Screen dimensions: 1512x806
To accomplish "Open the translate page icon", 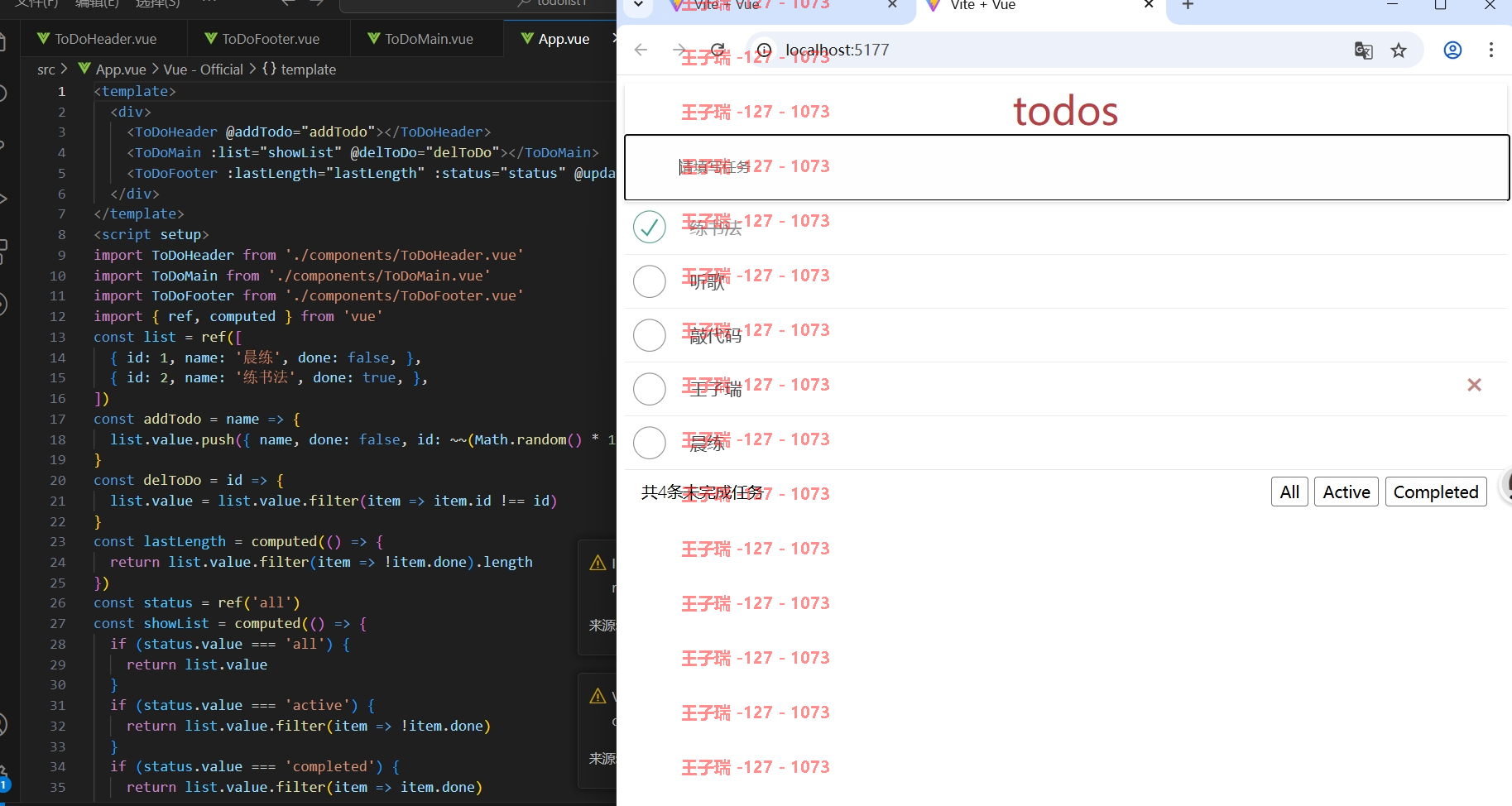I will (1363, 50).
